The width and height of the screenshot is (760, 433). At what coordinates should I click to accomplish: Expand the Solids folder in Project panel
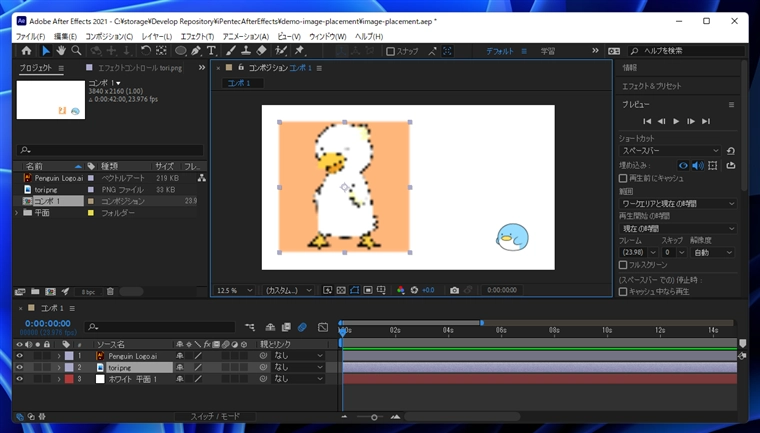[17, 213]
